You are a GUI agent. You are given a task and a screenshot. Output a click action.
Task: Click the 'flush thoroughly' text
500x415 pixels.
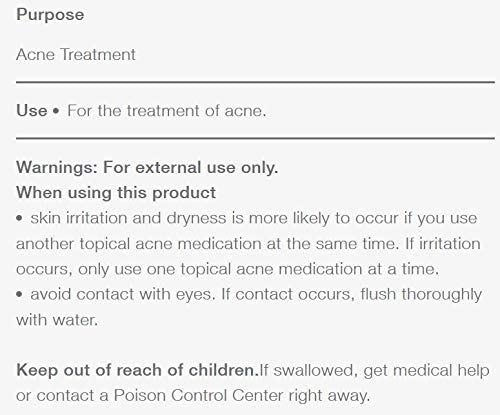point(421,295)
